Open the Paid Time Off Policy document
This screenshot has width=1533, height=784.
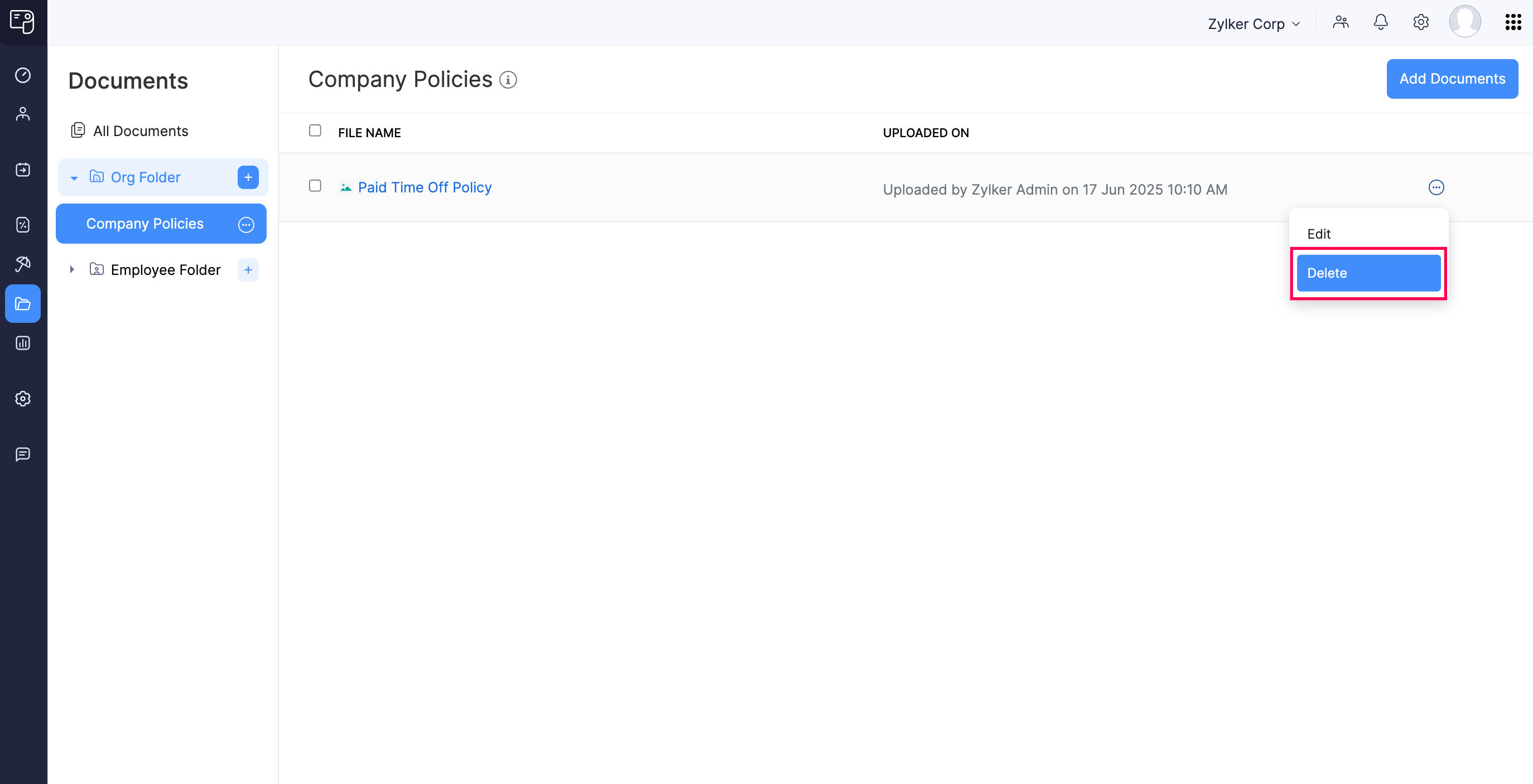click(x=424, y=187)
